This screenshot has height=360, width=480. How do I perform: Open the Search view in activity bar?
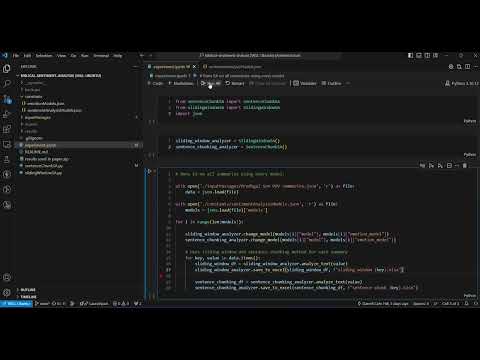(7, 84)
